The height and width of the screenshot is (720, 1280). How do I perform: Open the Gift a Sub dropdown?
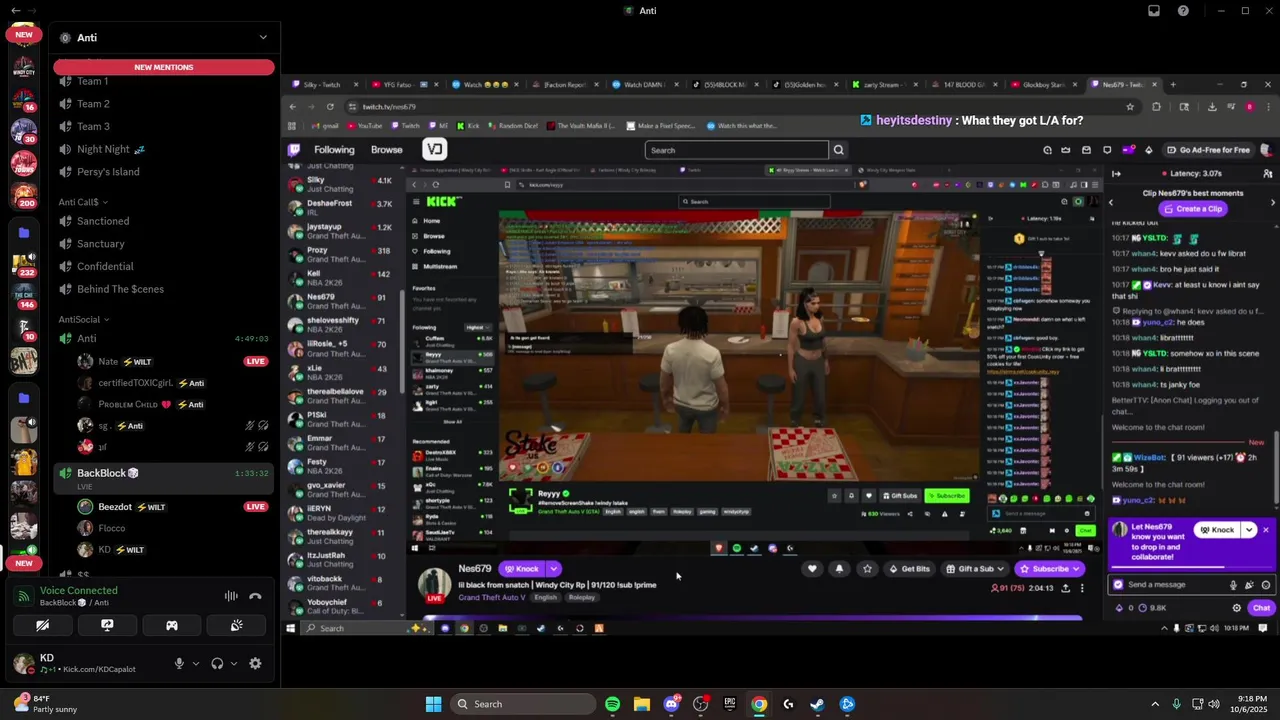[976, 569]
